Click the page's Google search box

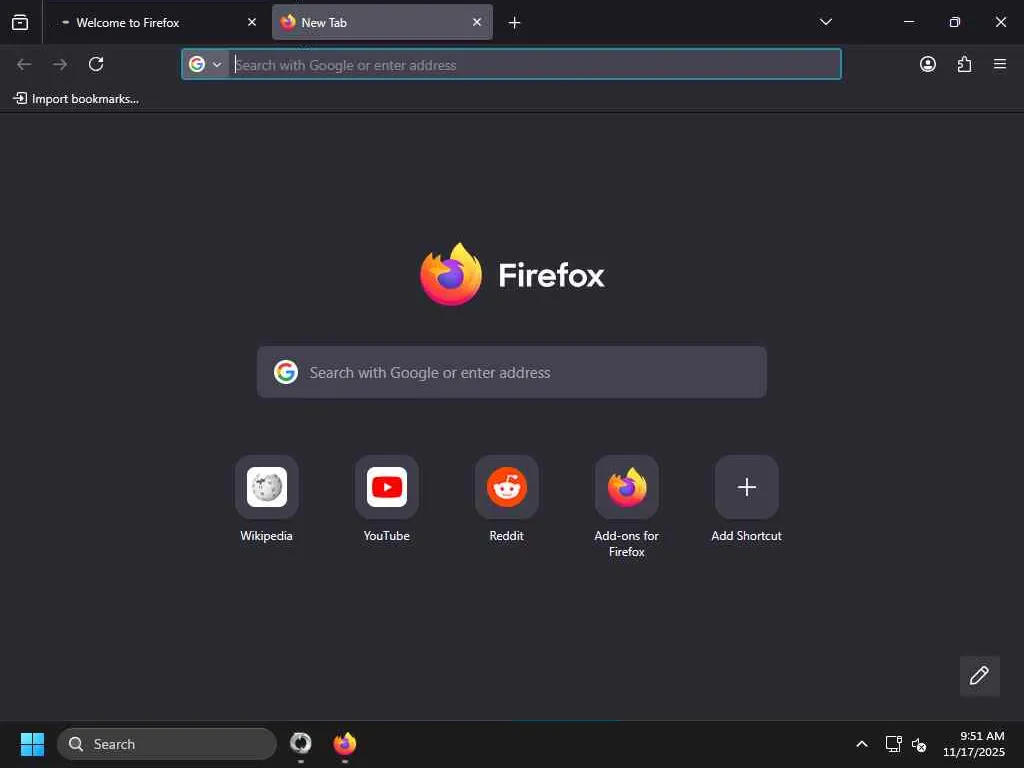click(511, 372)
